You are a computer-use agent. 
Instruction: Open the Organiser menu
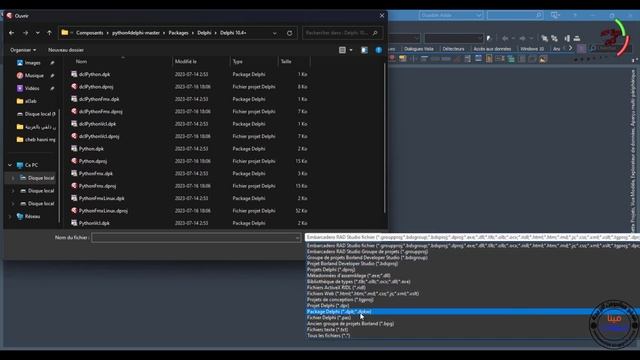click(23, 50)
